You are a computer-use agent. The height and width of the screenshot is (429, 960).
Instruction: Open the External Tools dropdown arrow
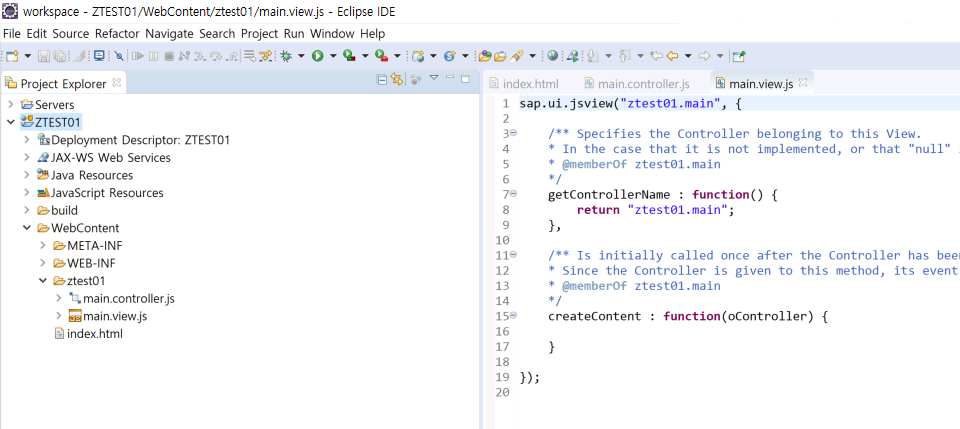point(397,56)
